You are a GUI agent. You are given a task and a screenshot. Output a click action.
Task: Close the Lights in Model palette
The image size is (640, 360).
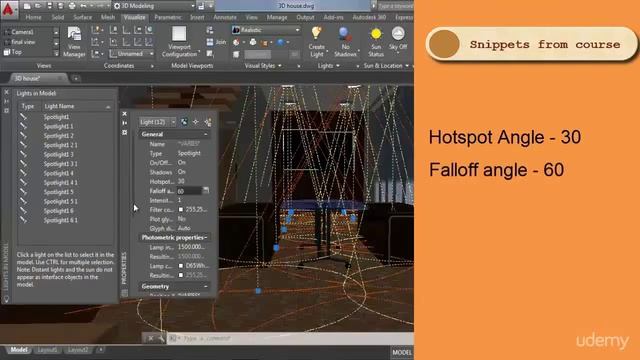pos(7,93)
